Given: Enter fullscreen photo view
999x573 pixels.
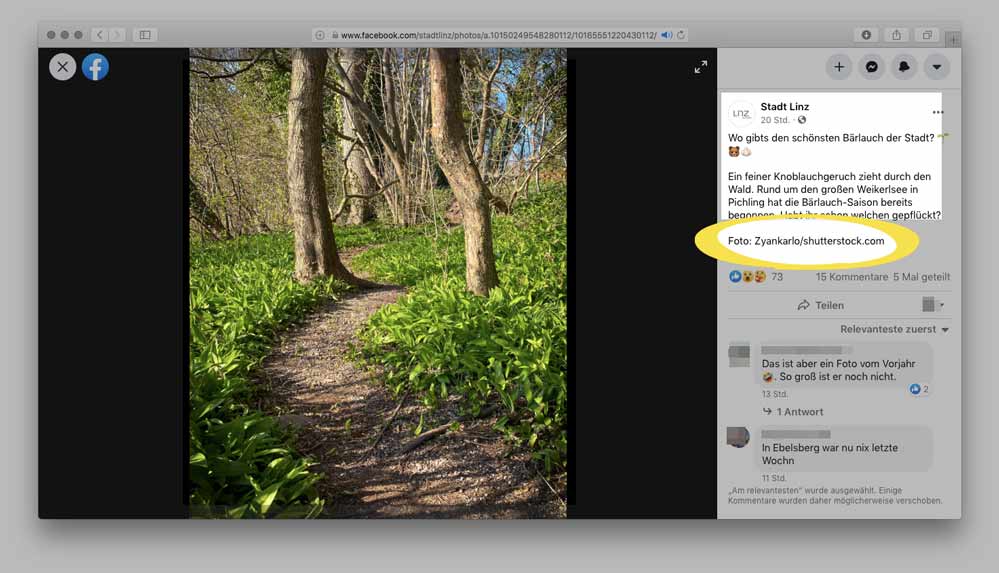Looking at the screenshot, I should pyautogui.click(x=701, y=67).
